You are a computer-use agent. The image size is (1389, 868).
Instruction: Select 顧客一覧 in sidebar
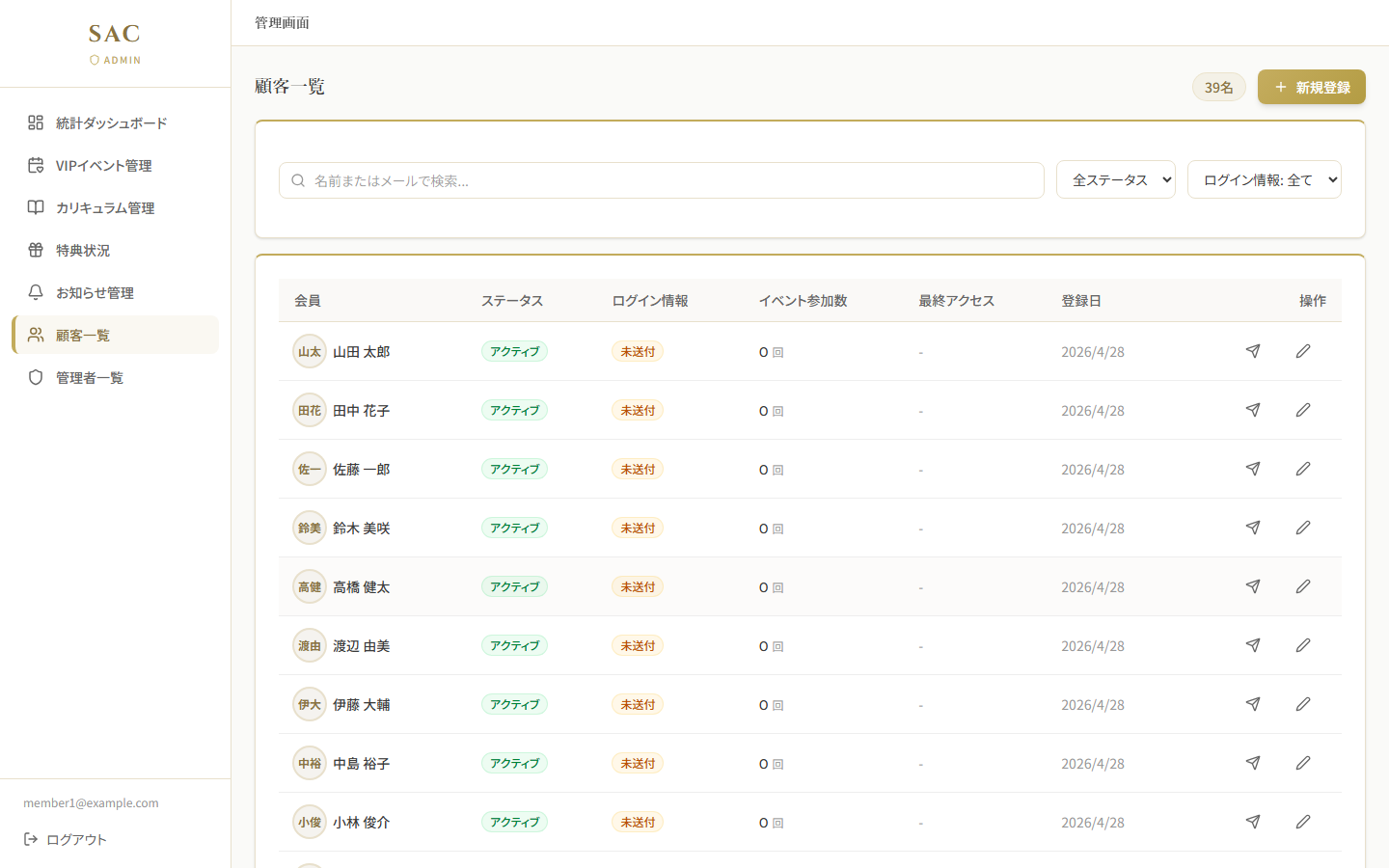tap(115, 335)
